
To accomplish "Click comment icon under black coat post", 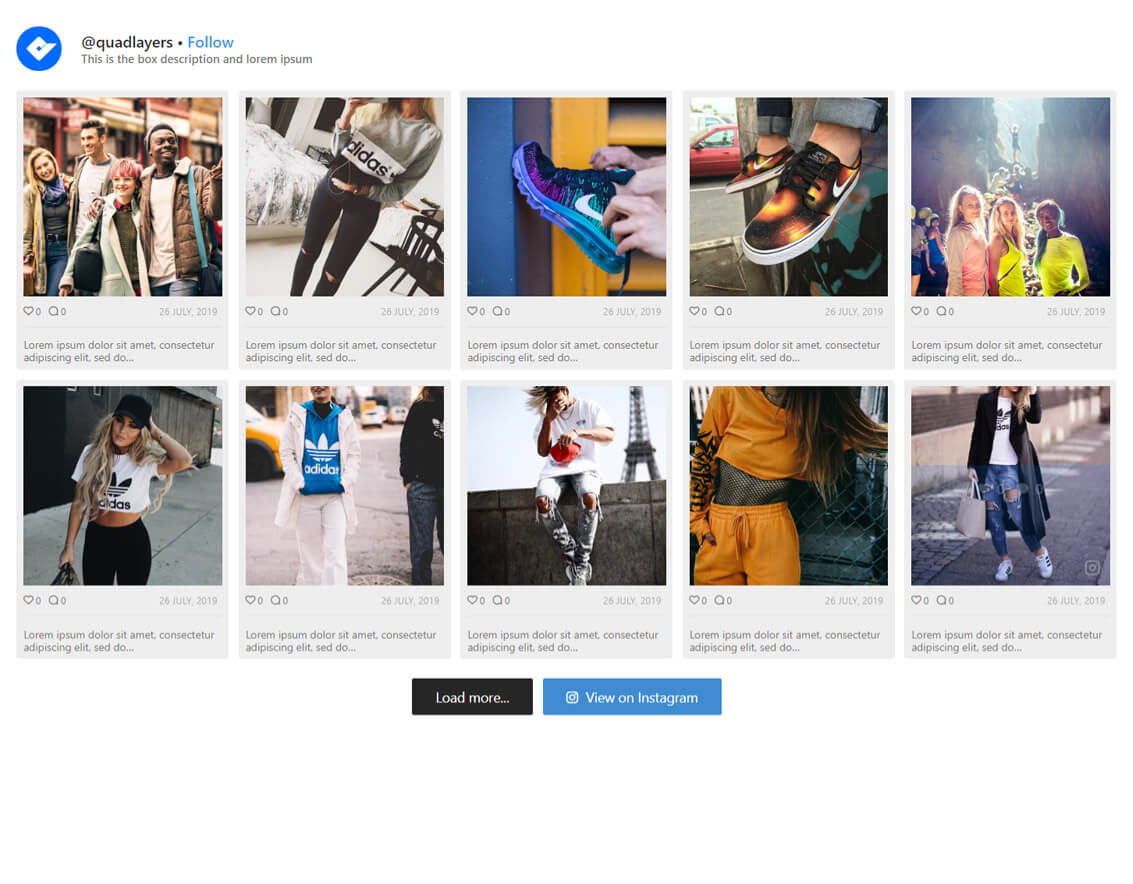I will (x=941, y=600).
